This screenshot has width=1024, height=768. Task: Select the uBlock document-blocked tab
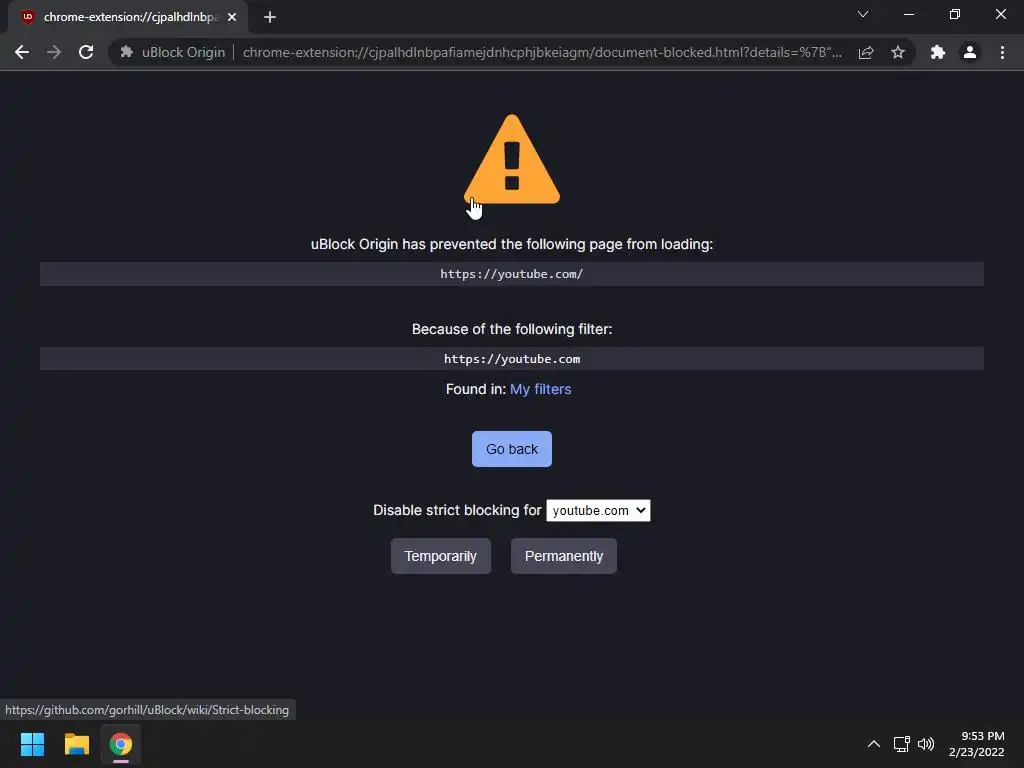pyautogui.click(x=129, y=17)
